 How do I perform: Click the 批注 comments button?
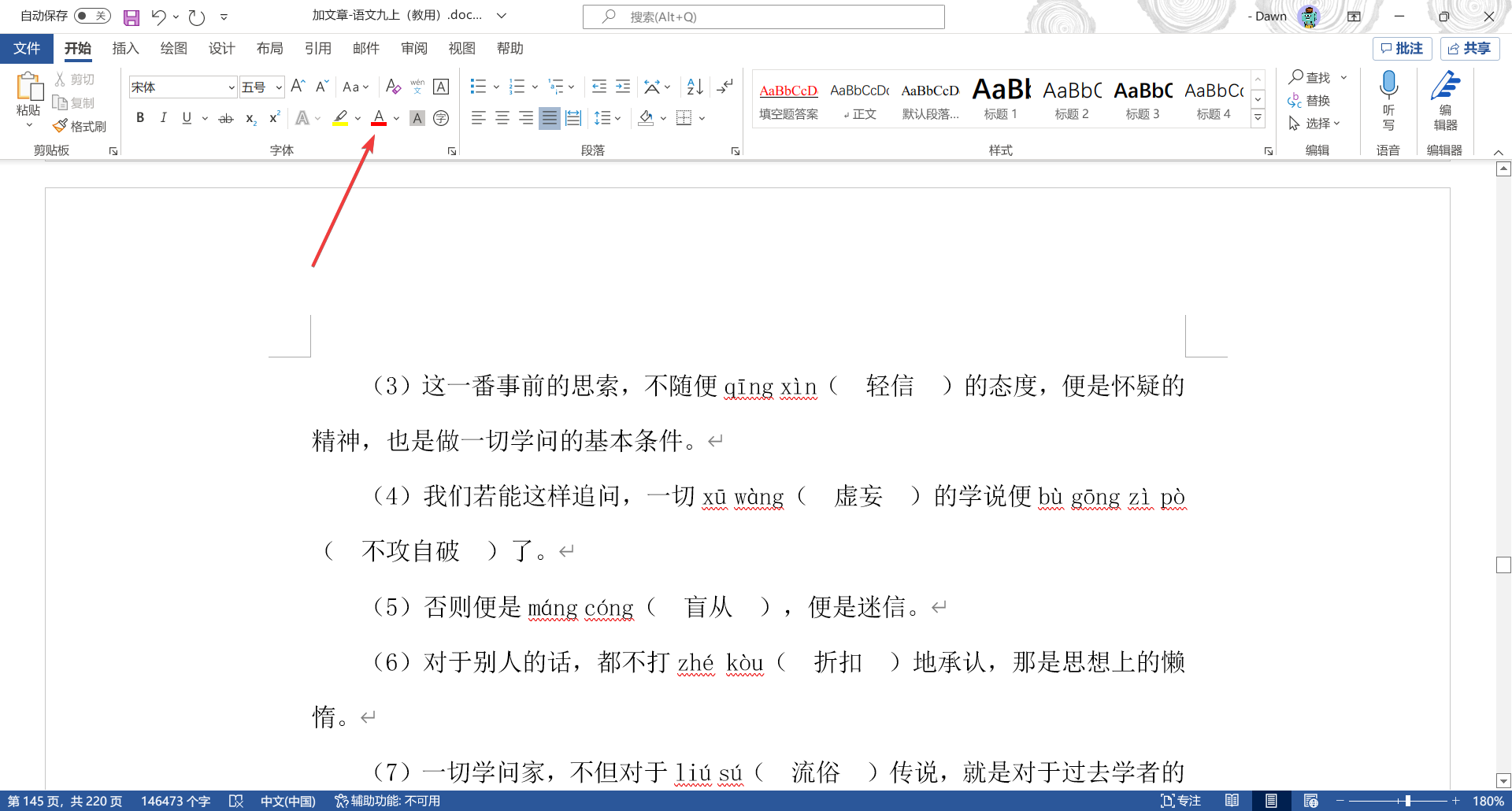pyautogui.click(x=1402, y=49)
